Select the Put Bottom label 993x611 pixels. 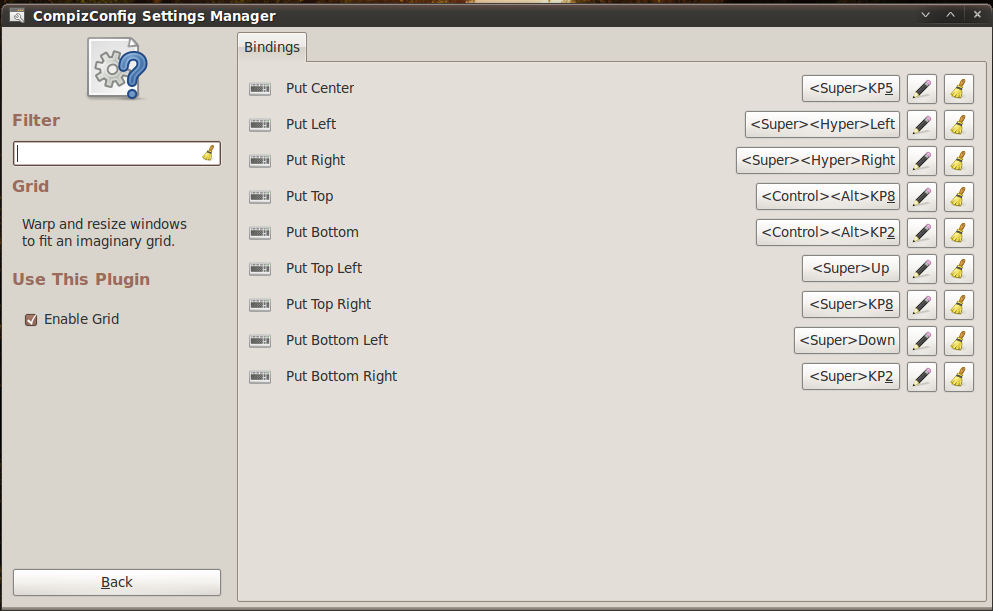pos(322,232)
